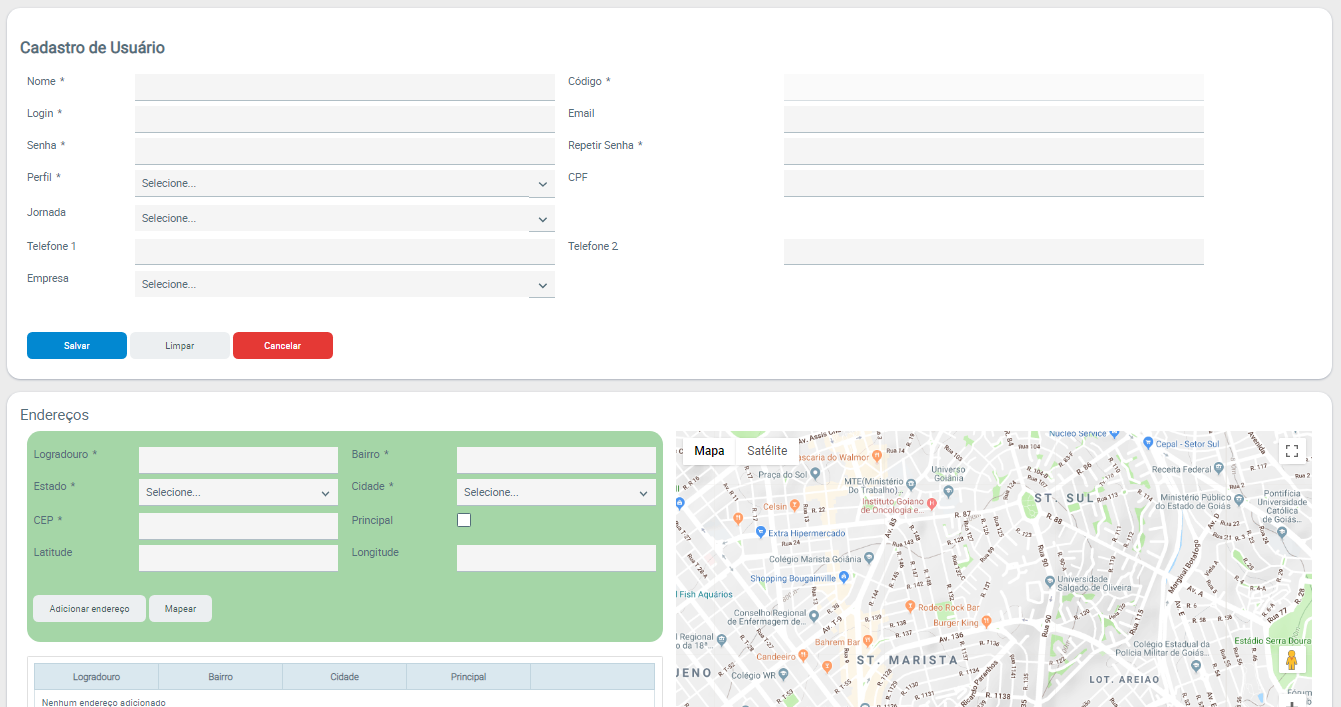The width and height of the screenshot is (1341, 707).
Task: Click the Mapear button
Action: click(181, 609)
